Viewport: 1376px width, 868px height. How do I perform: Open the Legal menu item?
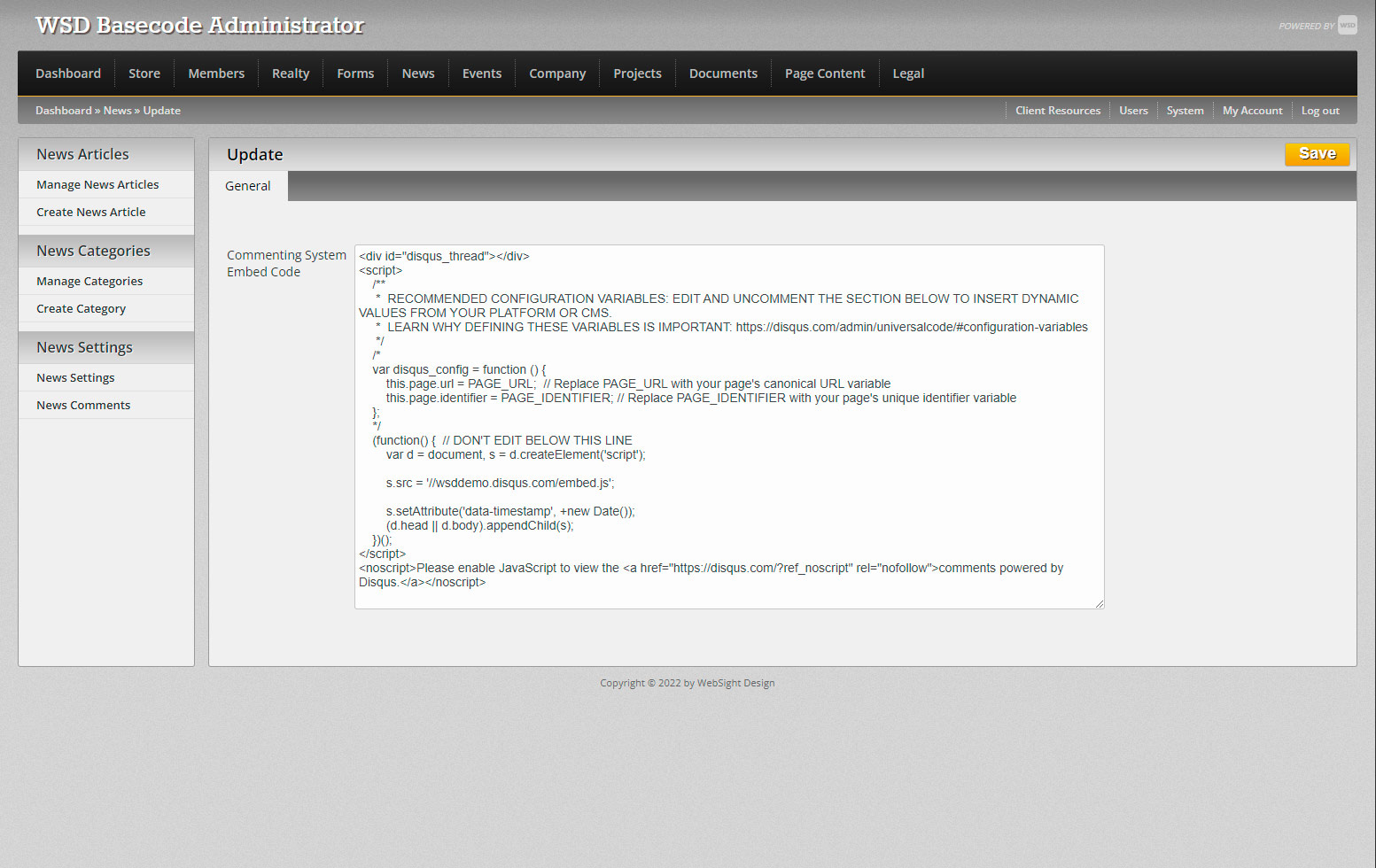click(x=908, y=74)
